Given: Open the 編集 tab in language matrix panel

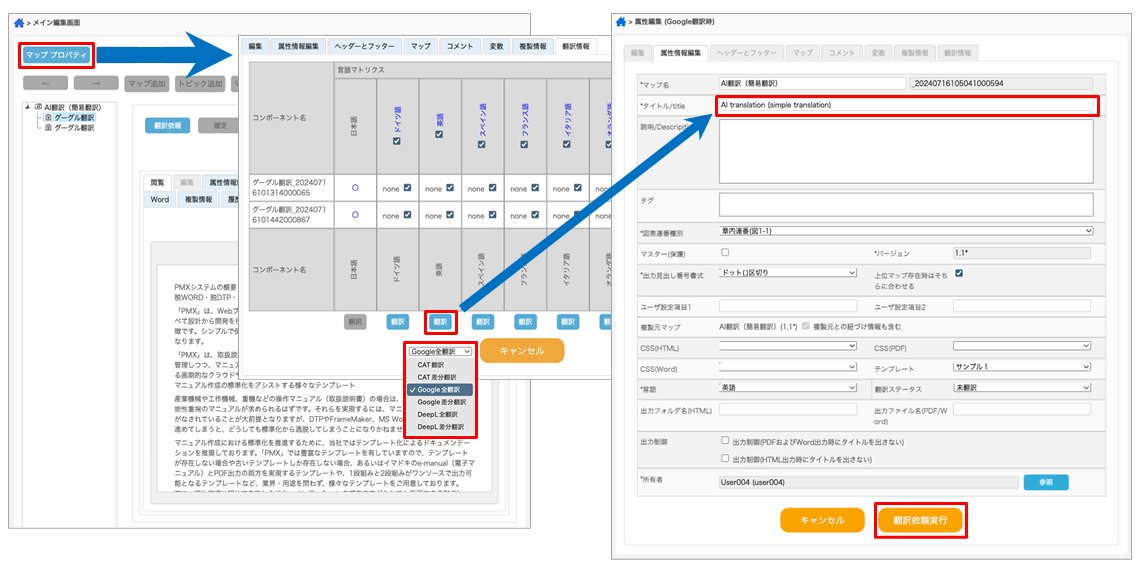Looking at the screenshot, I should click(x=255, y=47).
